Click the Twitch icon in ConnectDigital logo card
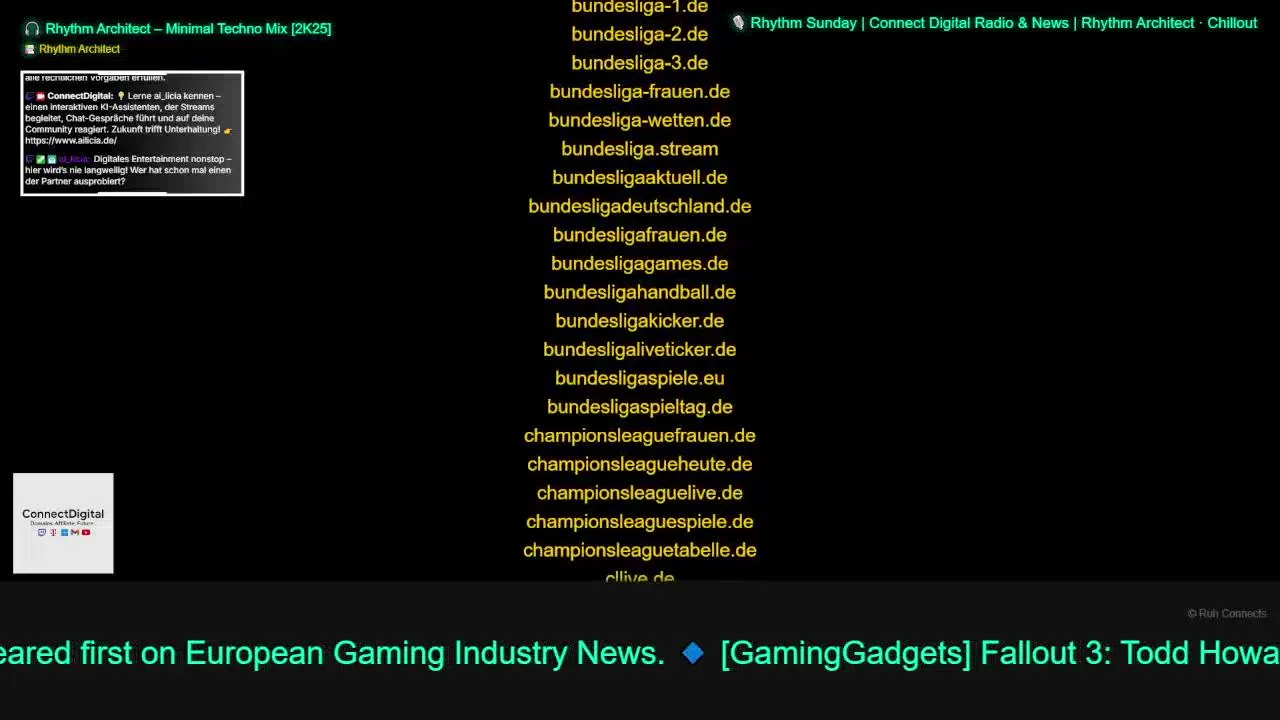Screen dimensions: 1280x720 [x=42, y=532]
